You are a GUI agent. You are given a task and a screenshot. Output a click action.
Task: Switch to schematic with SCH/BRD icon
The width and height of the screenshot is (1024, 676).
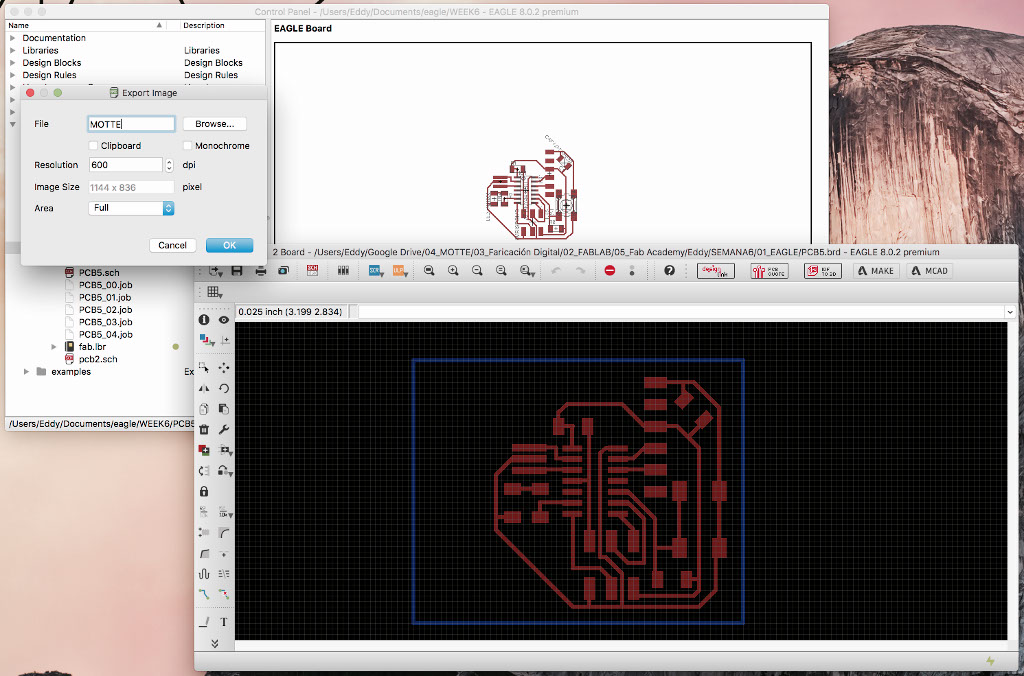pos(312,270)
